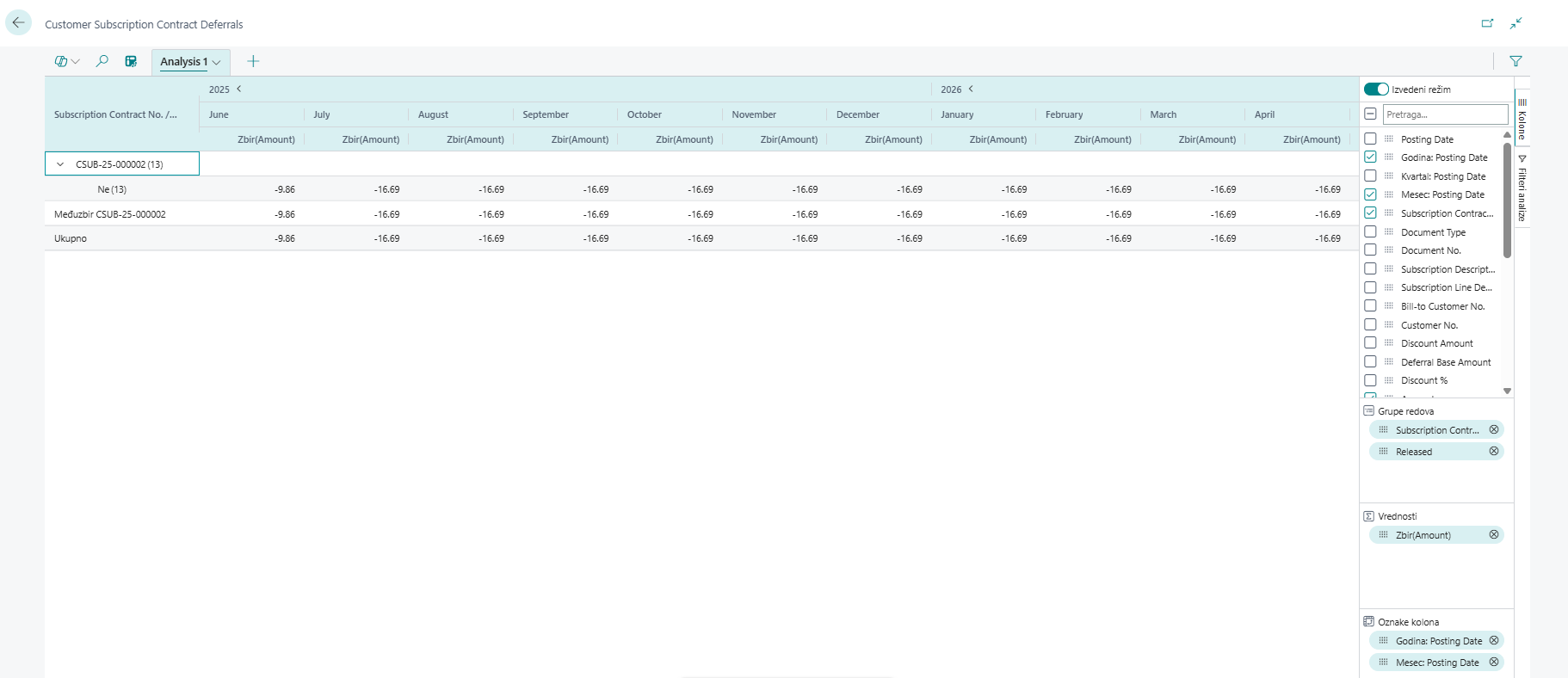Collapse the CSUB-25-000002 row group
The image size is (1568, 678).
[x=60, y=164]
